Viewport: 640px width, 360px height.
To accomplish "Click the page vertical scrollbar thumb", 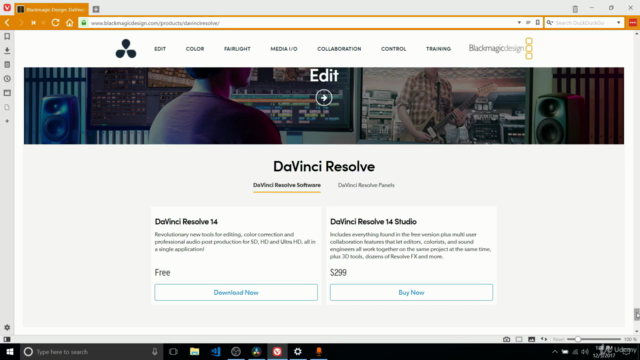I will (636, 314).
